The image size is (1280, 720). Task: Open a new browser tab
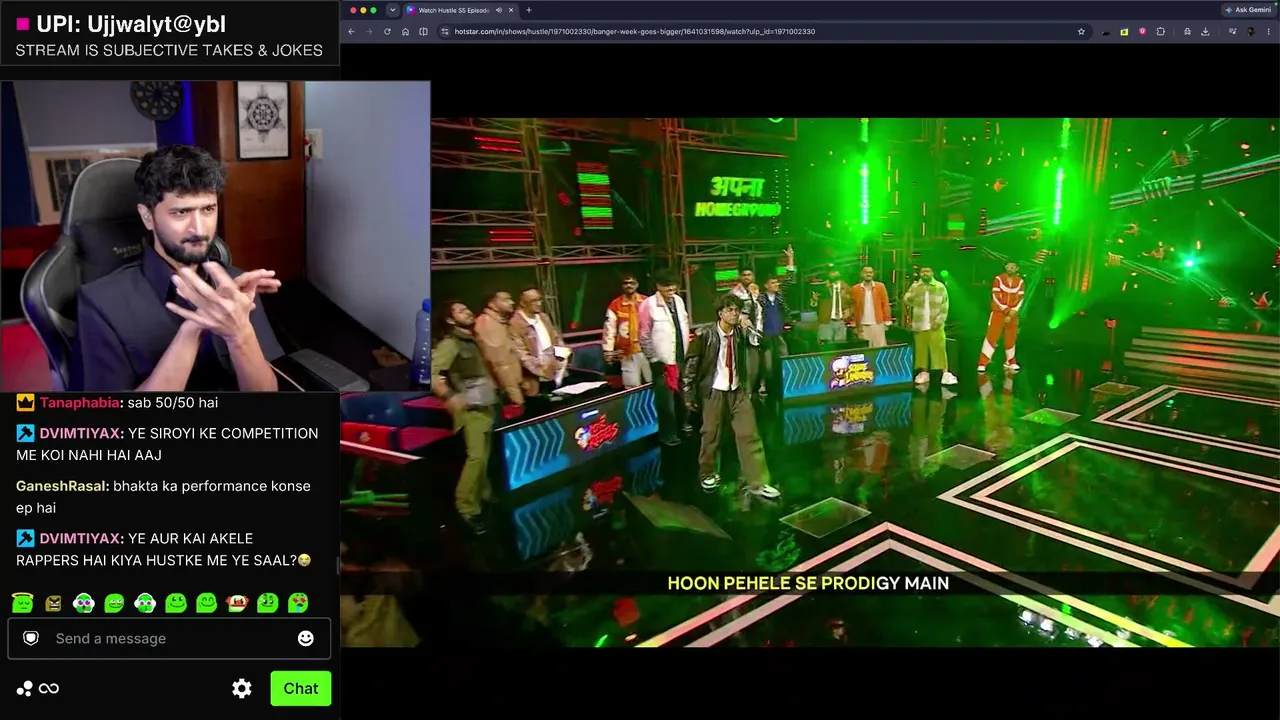click(x=529, y=10)
